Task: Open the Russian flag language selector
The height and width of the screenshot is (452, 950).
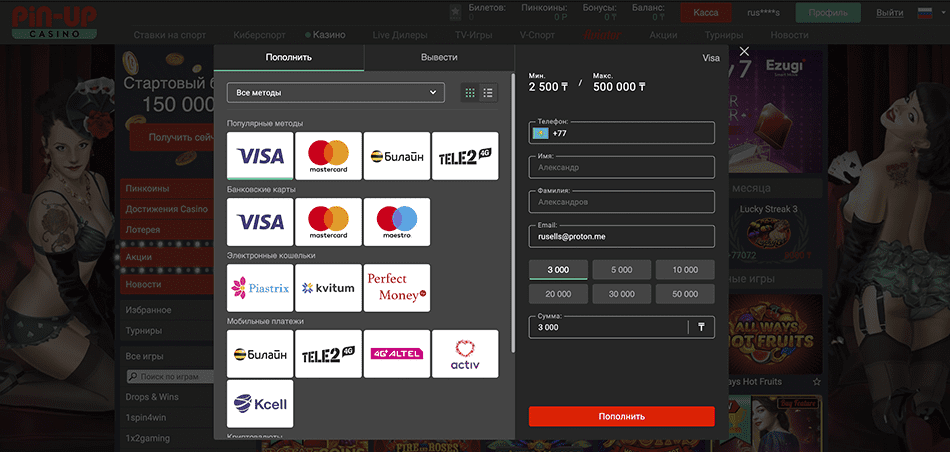Action: (x=925, y=13)
